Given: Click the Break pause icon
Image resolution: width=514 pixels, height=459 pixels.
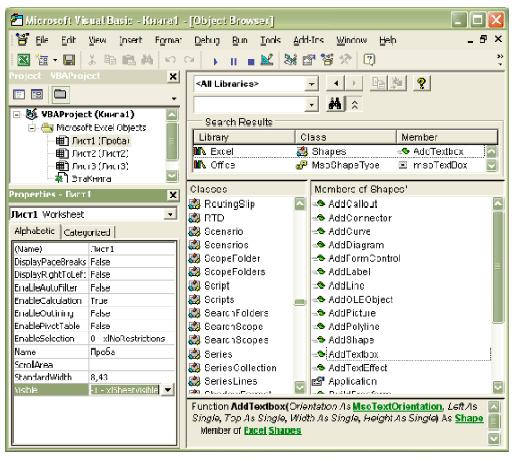Looking at the screenshot, I should pos(234,61).
